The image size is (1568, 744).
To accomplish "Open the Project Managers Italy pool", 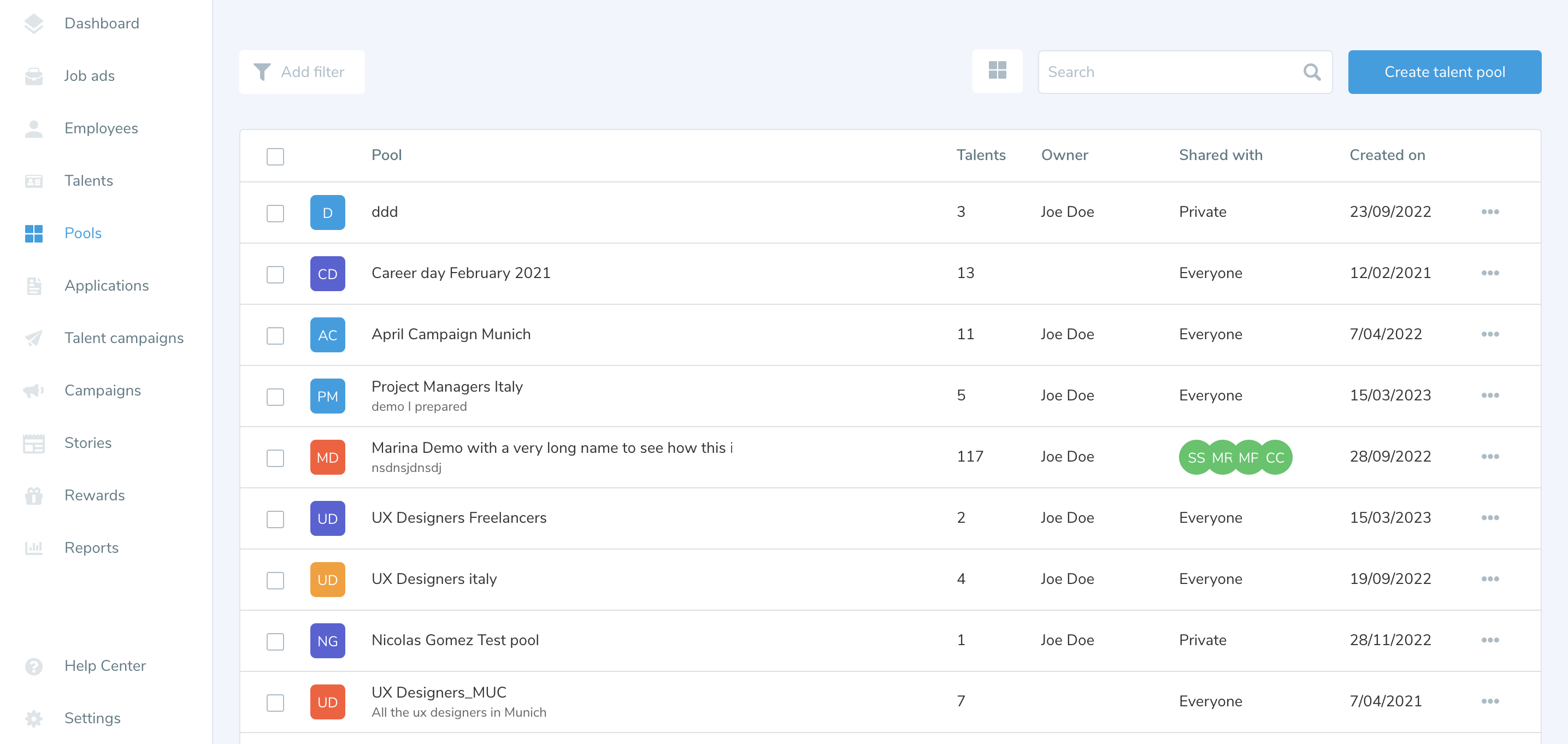I will (x=447, y=387).
